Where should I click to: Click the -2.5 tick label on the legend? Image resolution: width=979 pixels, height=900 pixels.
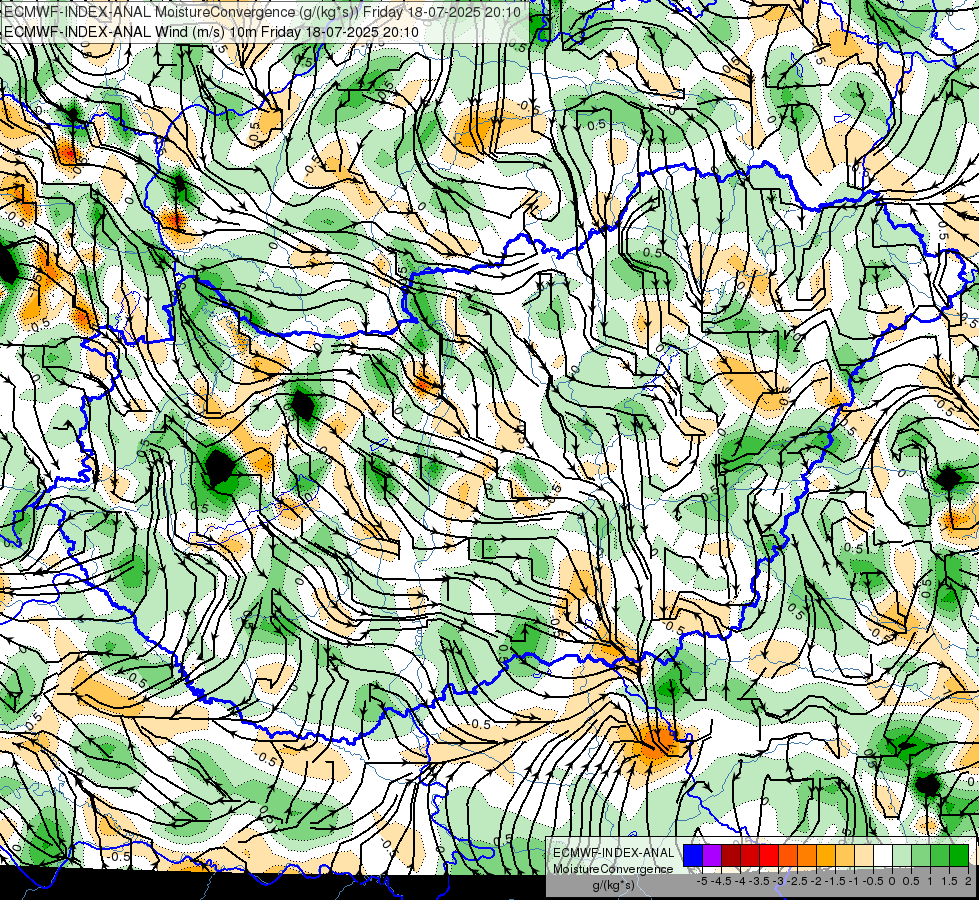[799, 881]
